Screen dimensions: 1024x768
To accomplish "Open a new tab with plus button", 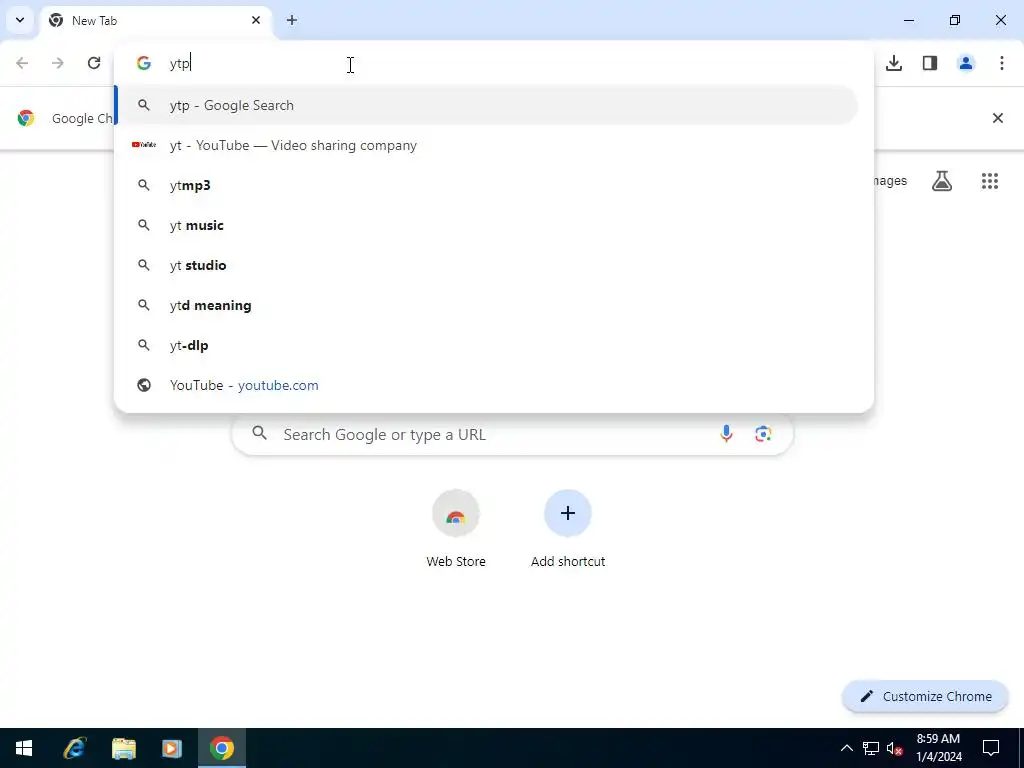I will pos(292,20).
